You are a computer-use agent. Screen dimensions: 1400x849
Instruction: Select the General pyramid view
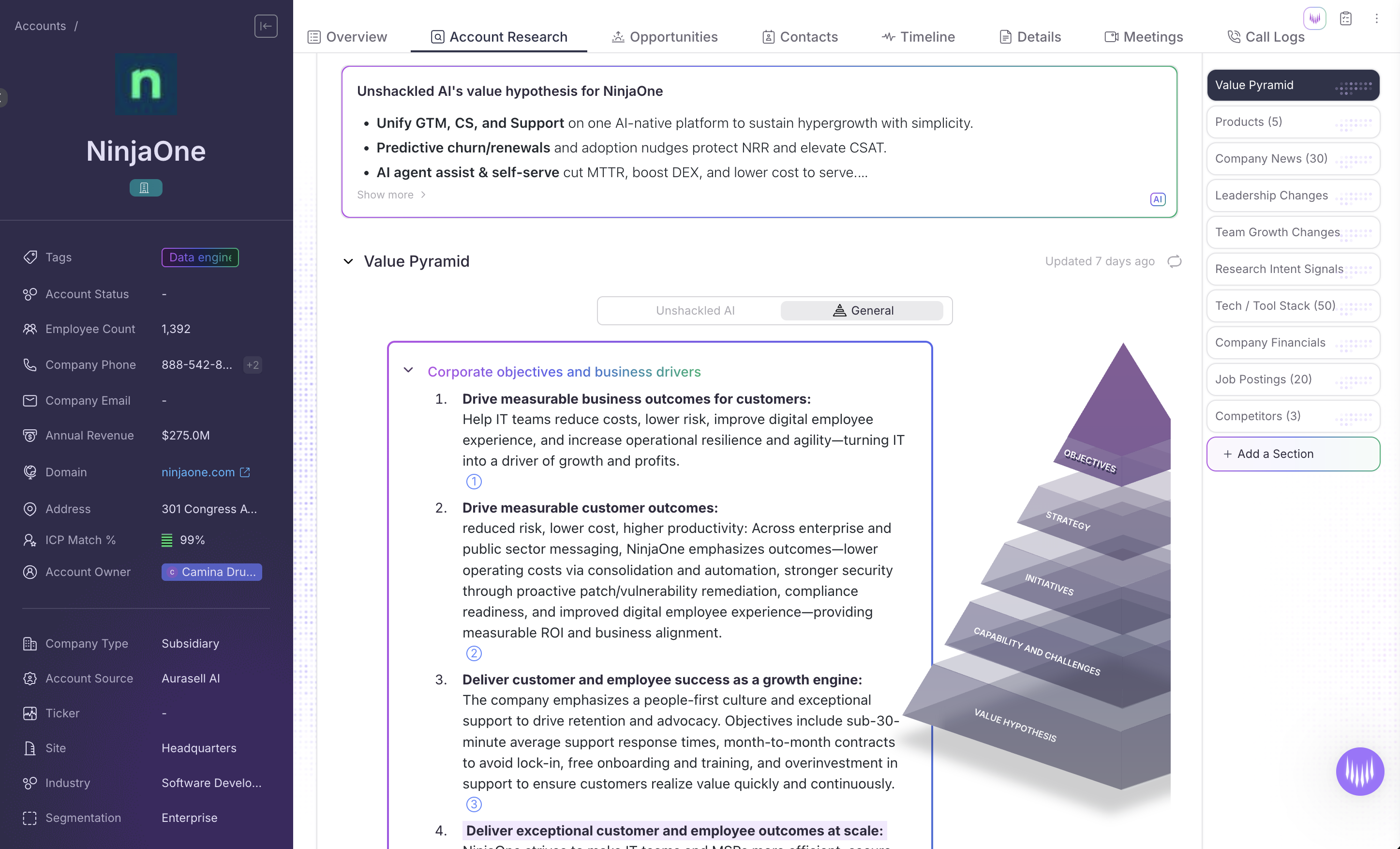pos(862,310)
